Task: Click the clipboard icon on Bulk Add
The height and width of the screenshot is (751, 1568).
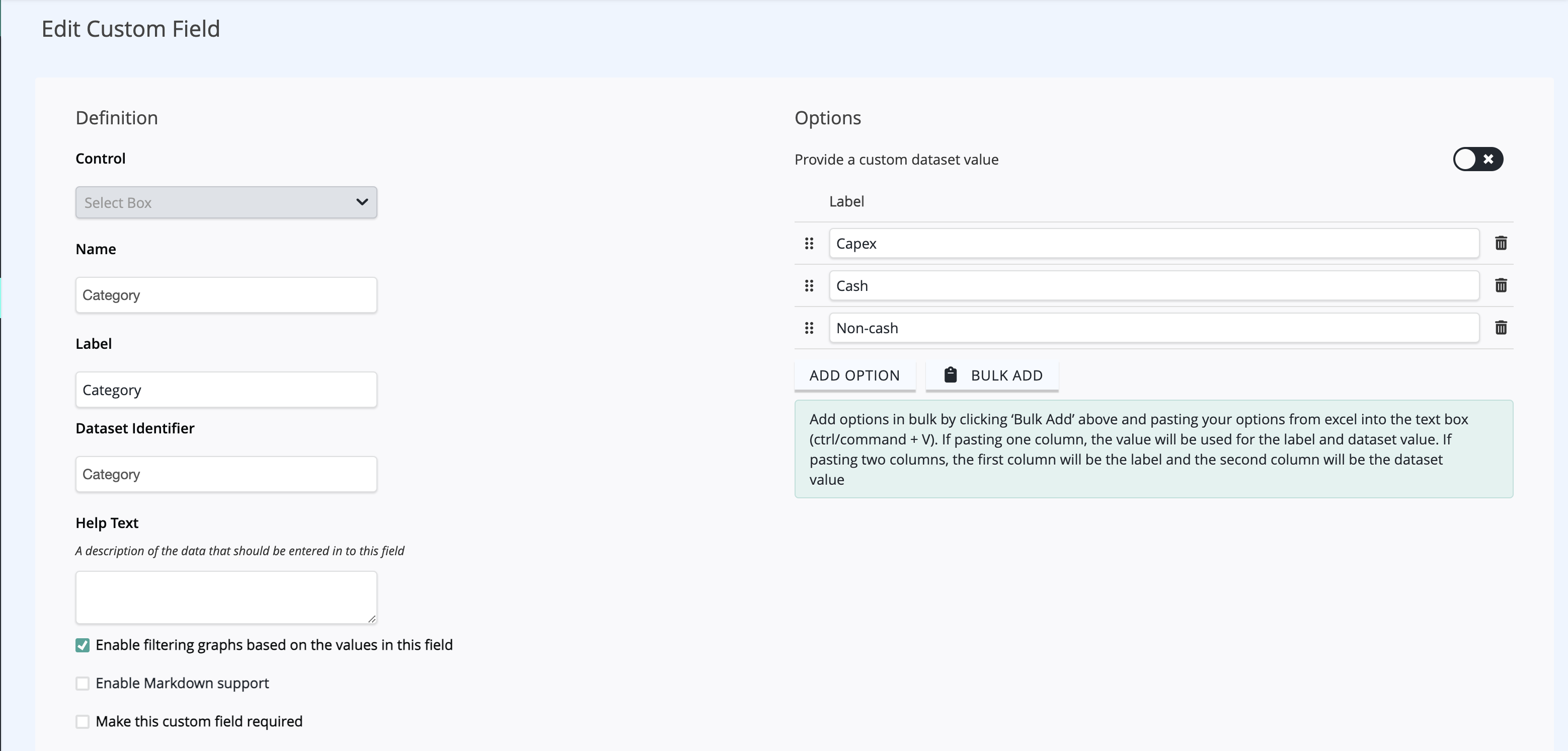Action: (950, 374)
